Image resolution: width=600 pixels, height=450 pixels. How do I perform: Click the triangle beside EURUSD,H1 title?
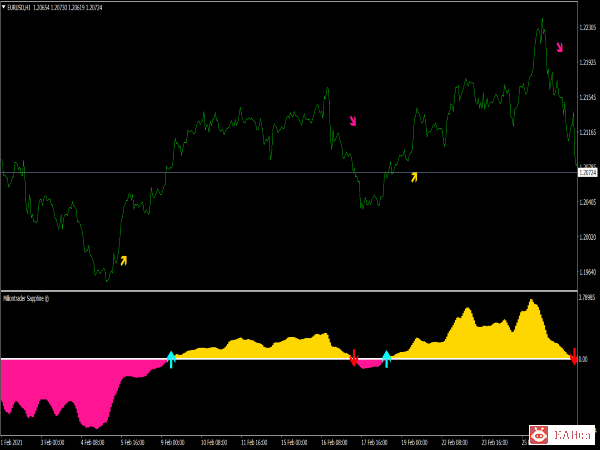[x=3, y=7]
